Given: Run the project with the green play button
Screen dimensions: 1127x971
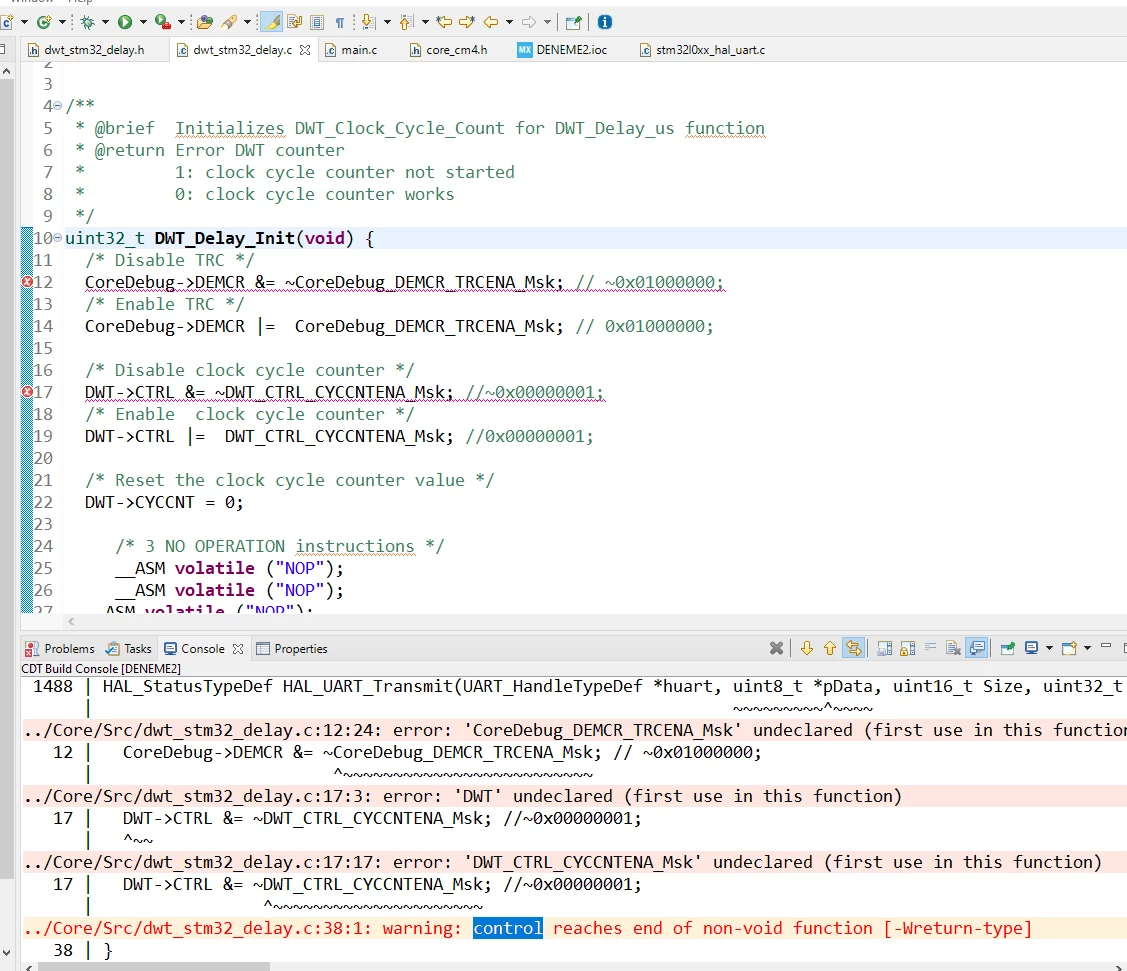Looking at the screenshot, I should [x=125, y=22].
